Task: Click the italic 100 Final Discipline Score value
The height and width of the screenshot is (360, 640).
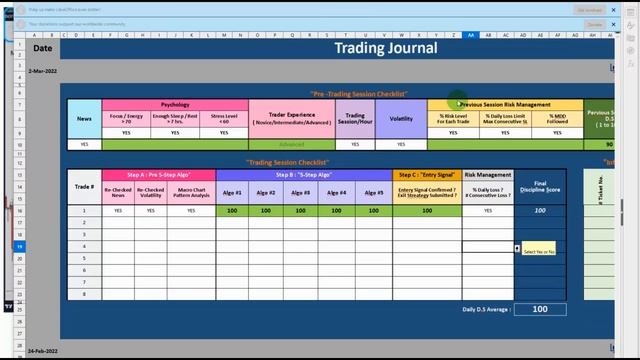Action: 540,211
